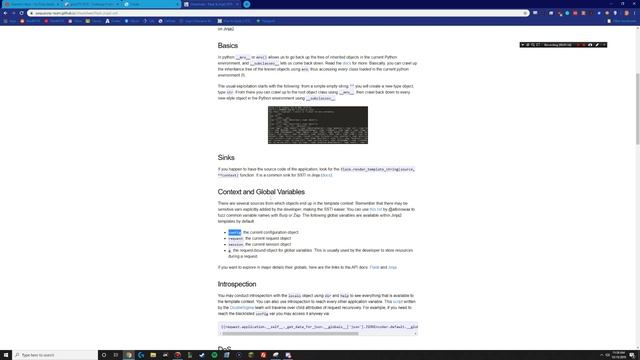Click the request.application code snippet
Image resolution: width=640 pixels, height=360 pixels.
[x=319, y=327]
